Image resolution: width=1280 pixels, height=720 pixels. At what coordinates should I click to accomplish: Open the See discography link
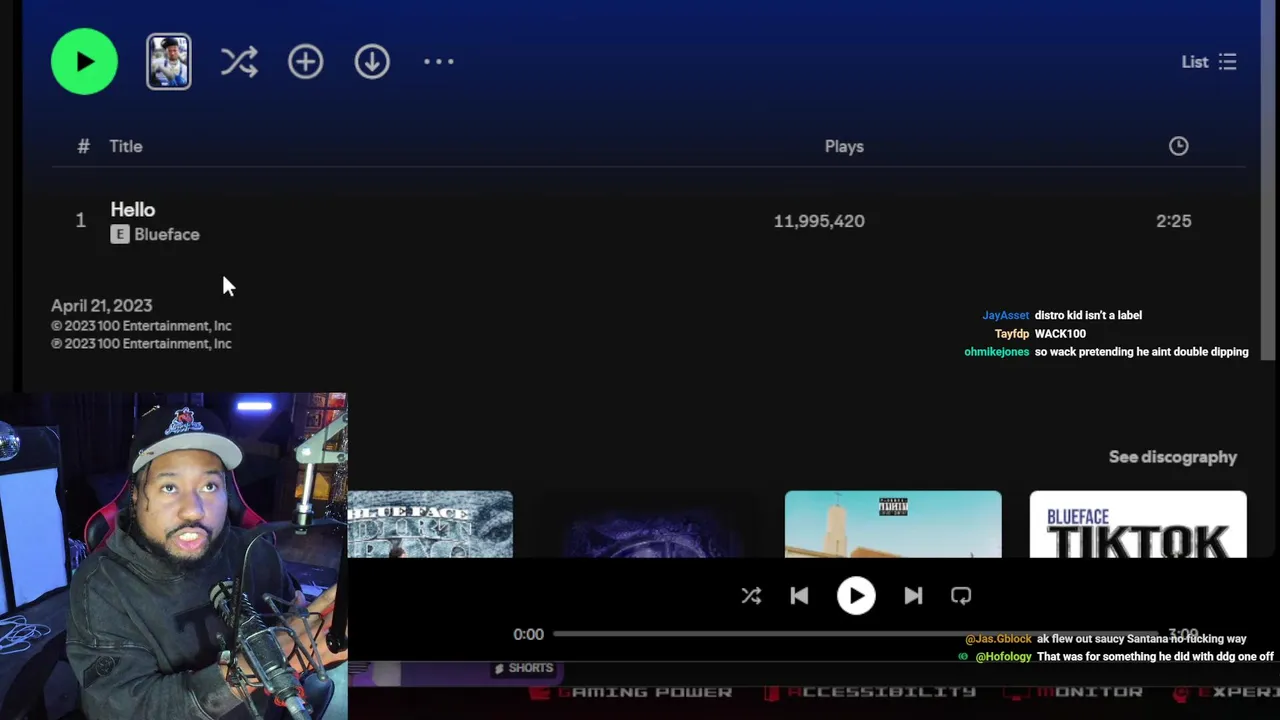1173,457
